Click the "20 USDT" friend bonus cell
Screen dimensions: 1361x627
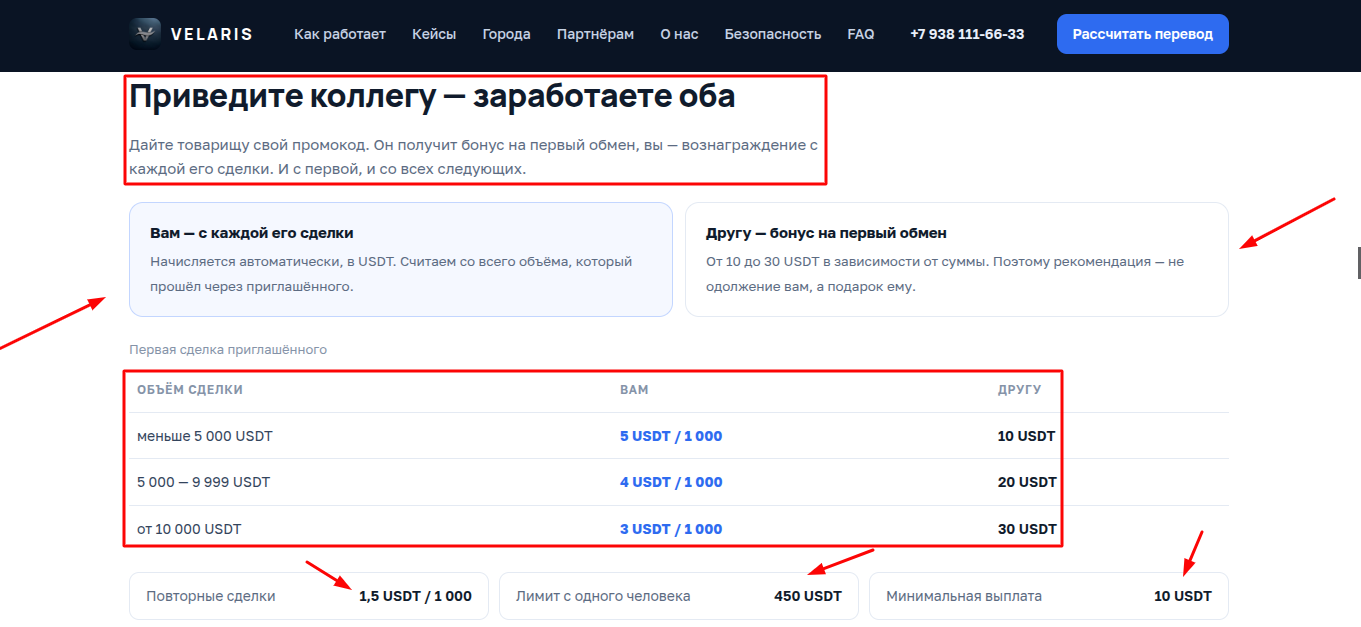1027,482
